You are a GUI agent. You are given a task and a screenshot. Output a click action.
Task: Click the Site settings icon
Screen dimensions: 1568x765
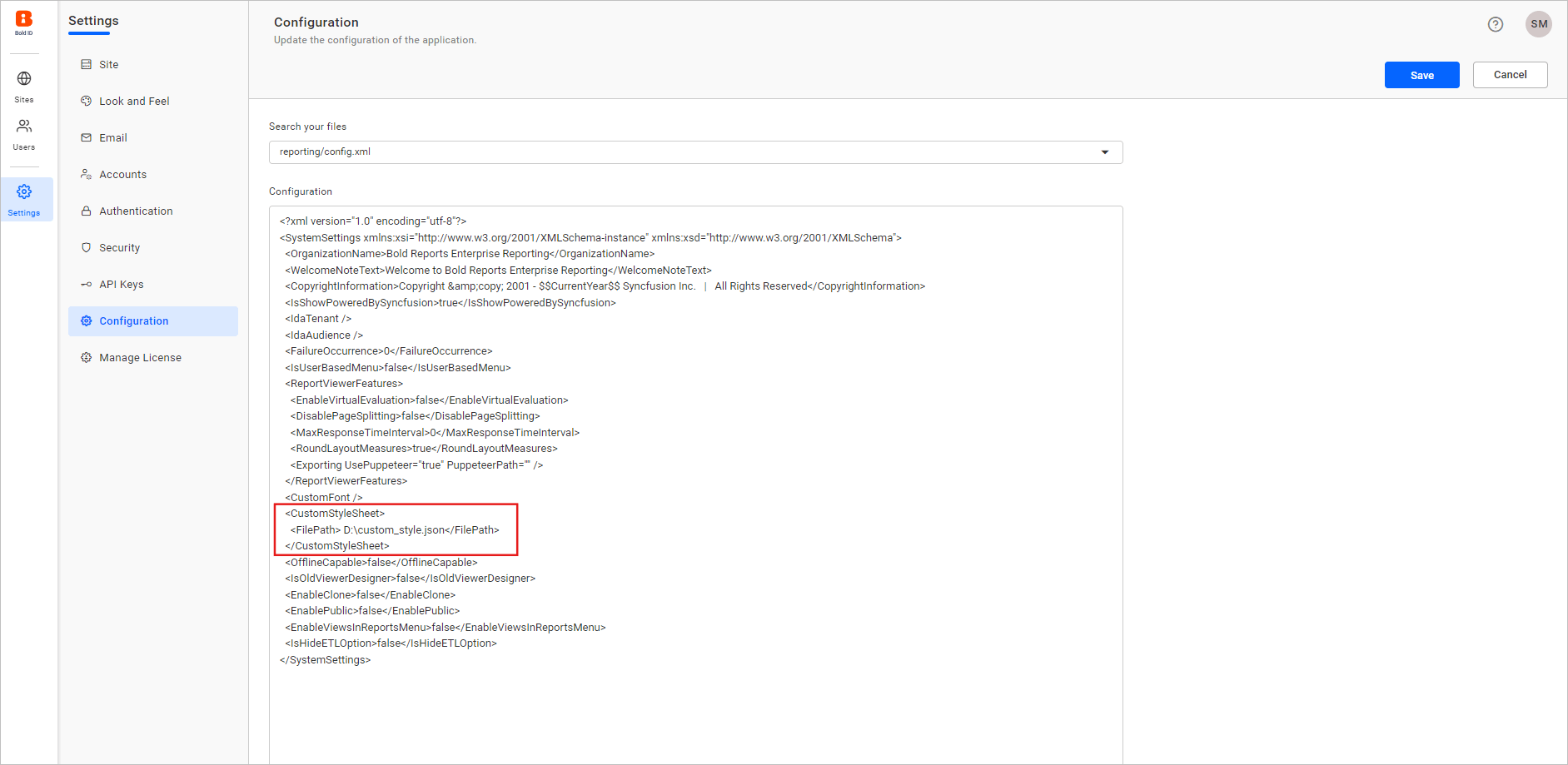[x=86, y=64]
